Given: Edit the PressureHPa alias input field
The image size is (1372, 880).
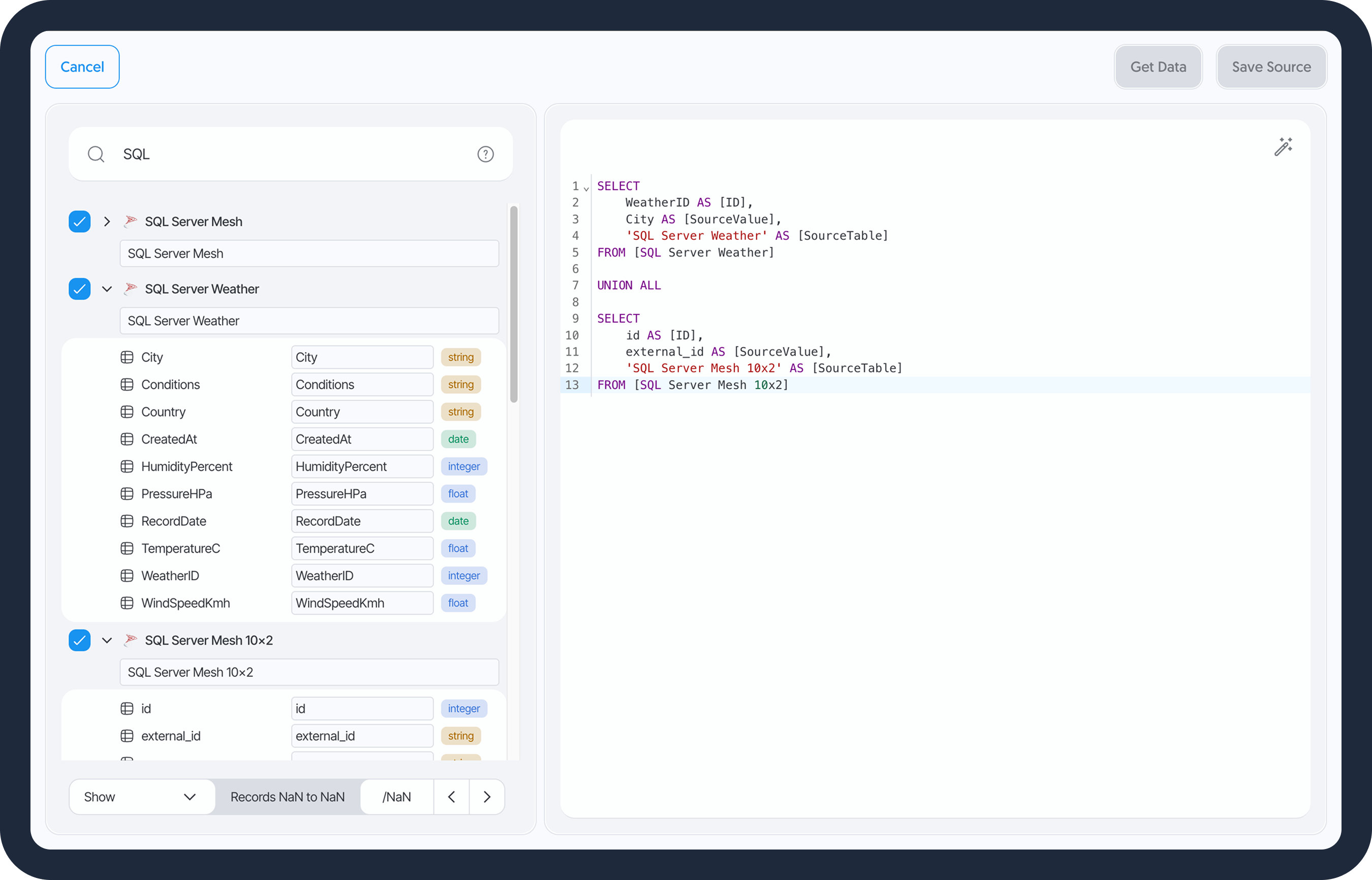Looking at the screenshot, I should (x=362, y=494).
